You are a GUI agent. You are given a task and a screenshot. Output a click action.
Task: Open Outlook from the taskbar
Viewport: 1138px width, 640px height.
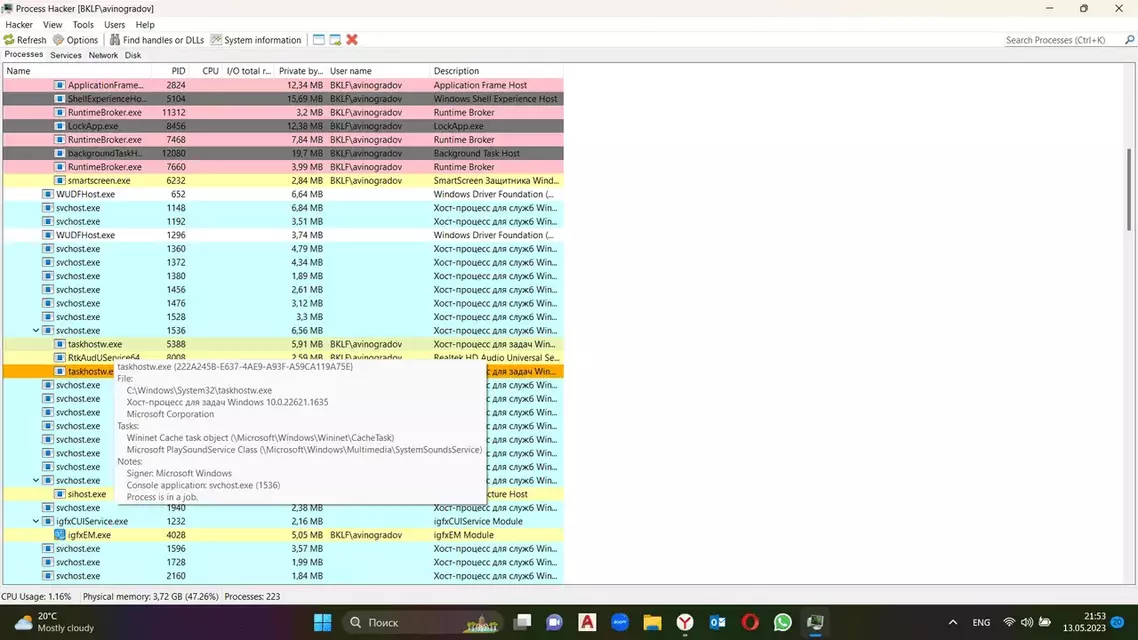(x=718, y=623)
